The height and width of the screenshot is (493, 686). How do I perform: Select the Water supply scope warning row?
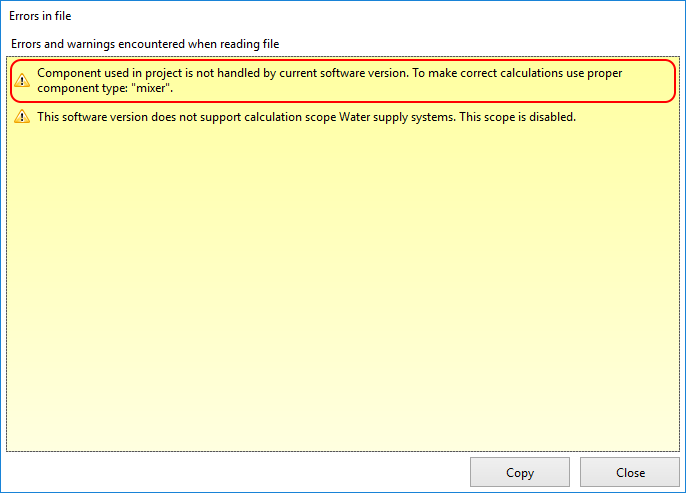[340, 117]
